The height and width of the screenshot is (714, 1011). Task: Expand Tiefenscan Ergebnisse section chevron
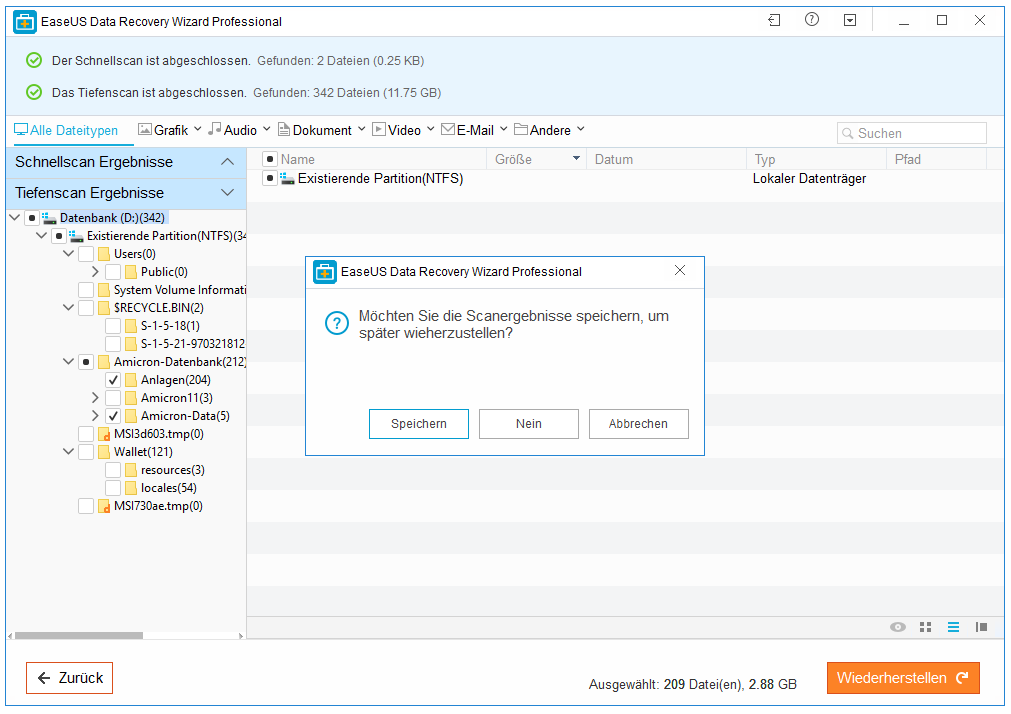[227, 193]
